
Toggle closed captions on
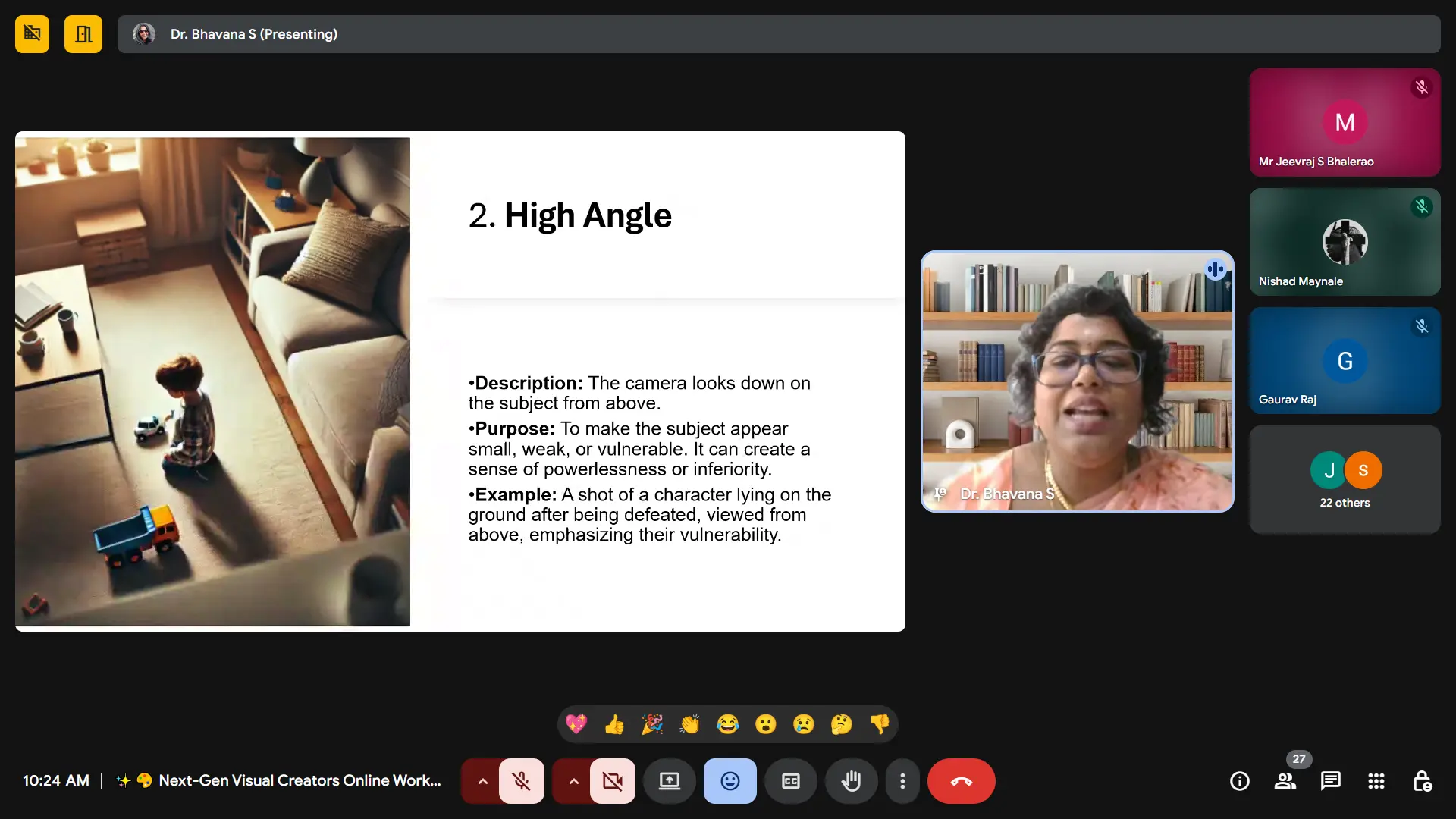point(790,781)
